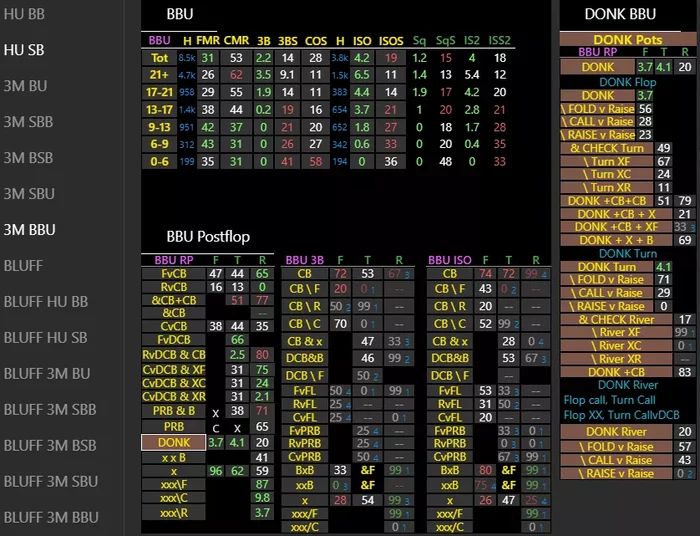Click the CB label in BBU 3B table

[304, 274]
